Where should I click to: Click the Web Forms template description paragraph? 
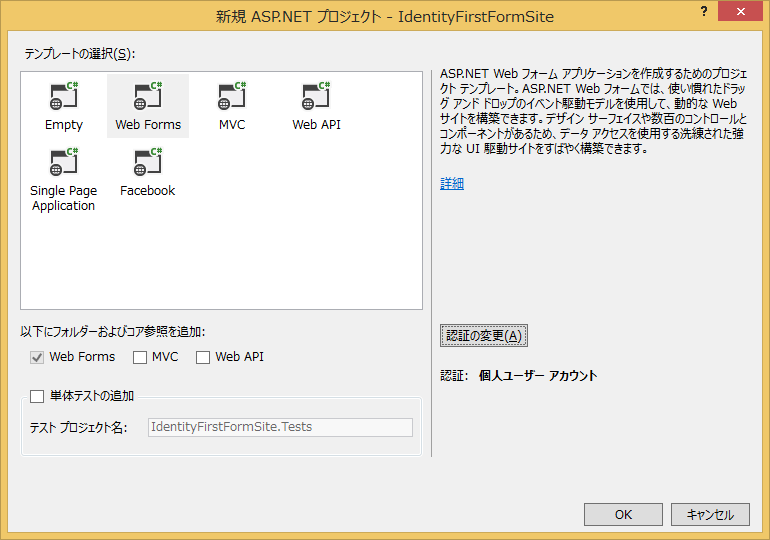(x=593, y=111)
